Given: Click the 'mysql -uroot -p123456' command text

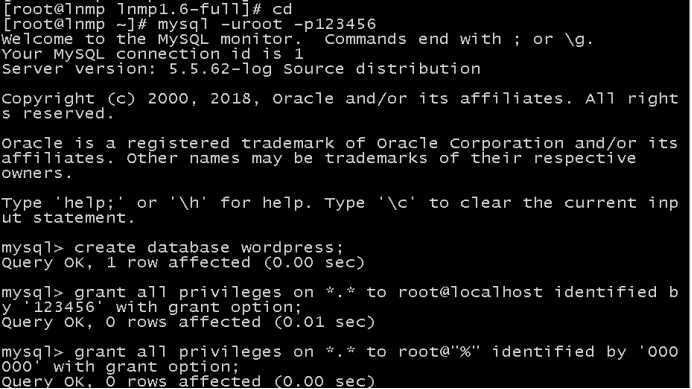Looking at the screenshot, I should (267, 24).
